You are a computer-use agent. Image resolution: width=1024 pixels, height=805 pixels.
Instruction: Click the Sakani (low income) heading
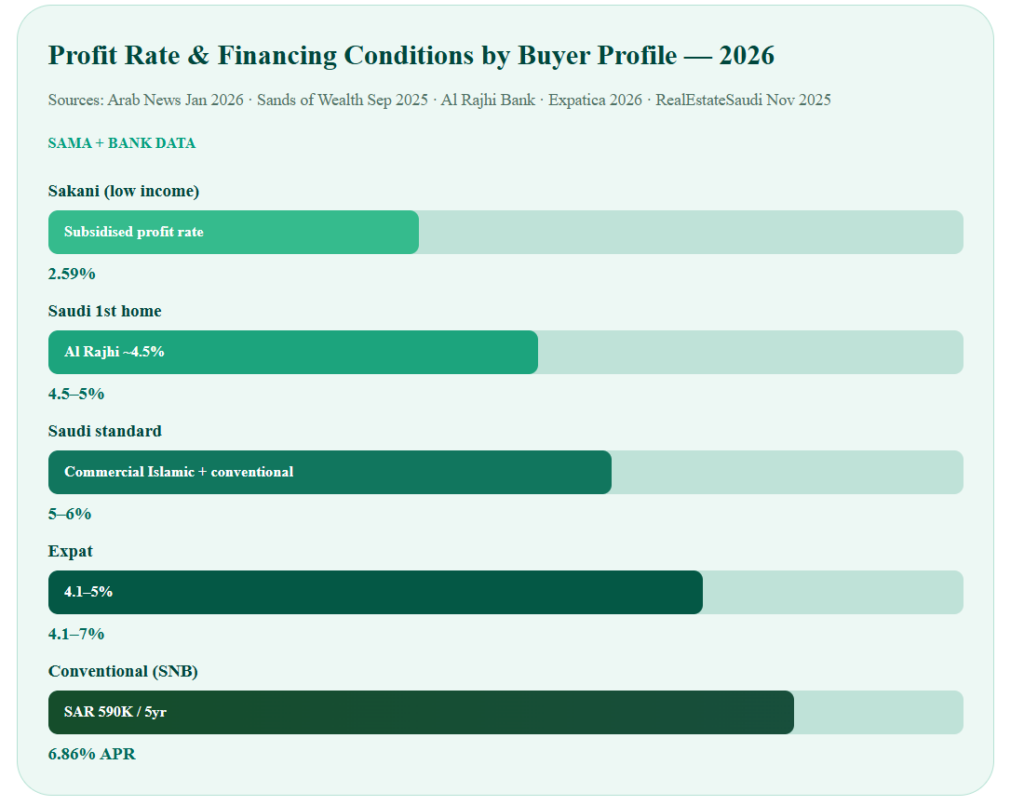pyautogui.click(x=123, y=191)
